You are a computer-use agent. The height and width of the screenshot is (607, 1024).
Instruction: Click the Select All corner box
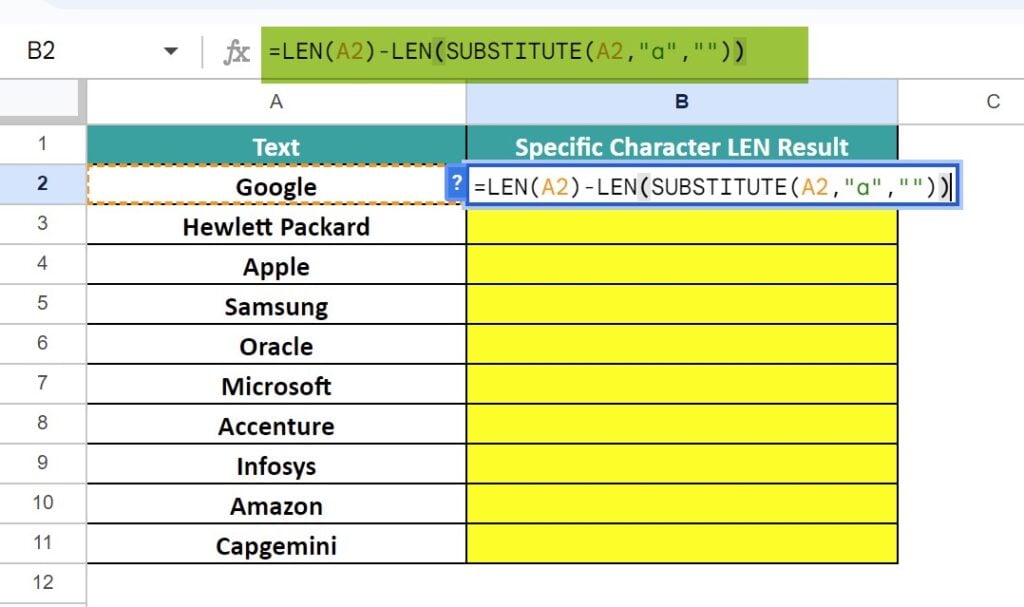coord(40,102)
